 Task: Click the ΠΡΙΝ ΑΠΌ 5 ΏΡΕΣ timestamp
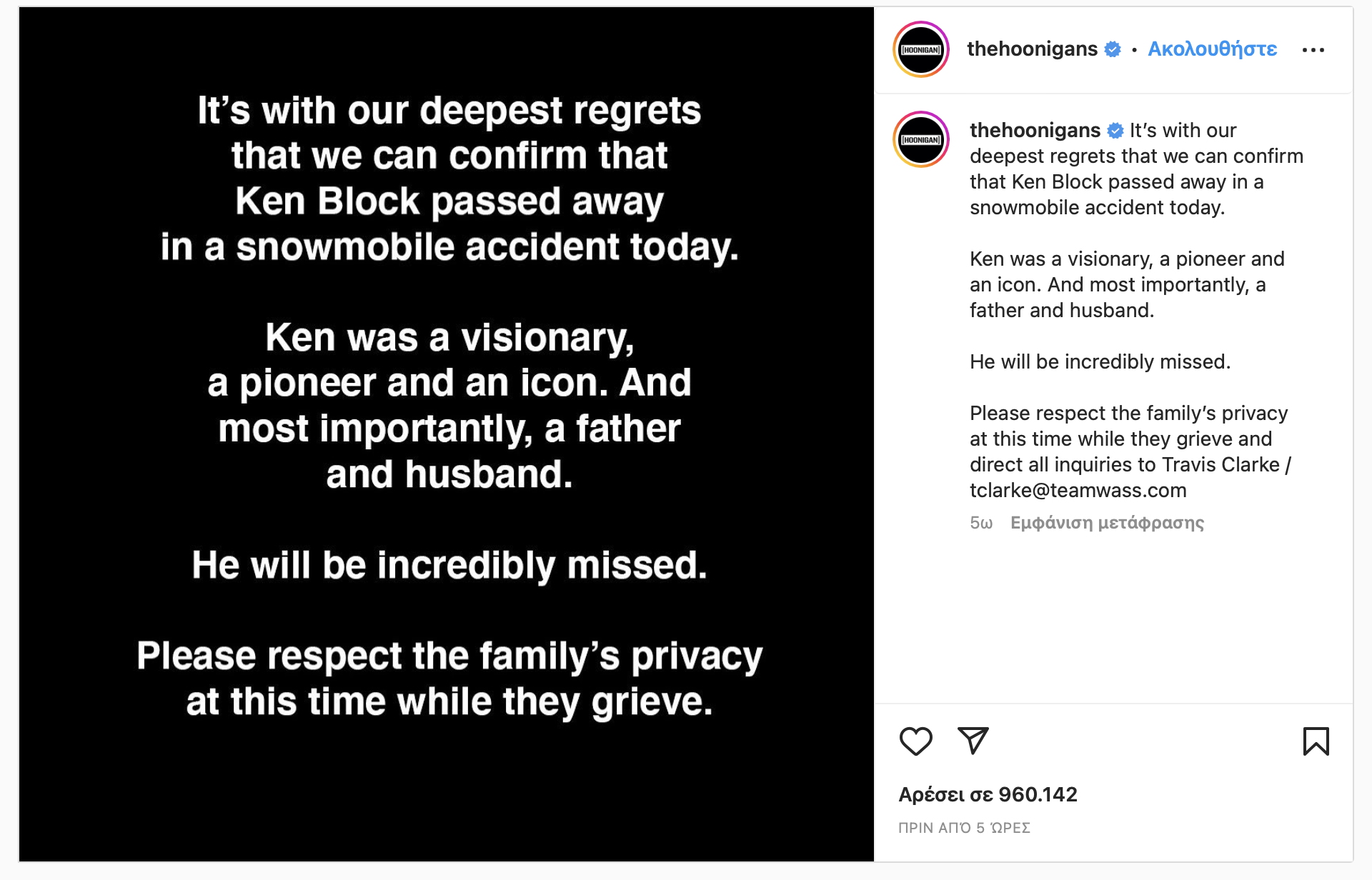coord(964,828)
